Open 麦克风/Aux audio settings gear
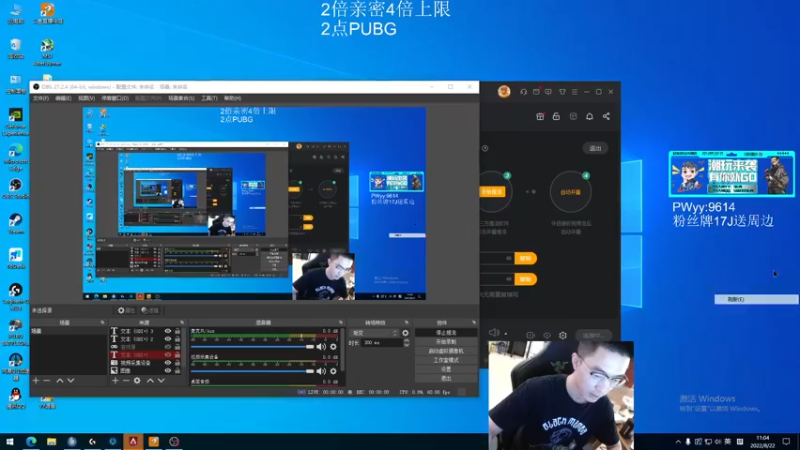This screenshot has height=450, width=800. click(333, 347)
